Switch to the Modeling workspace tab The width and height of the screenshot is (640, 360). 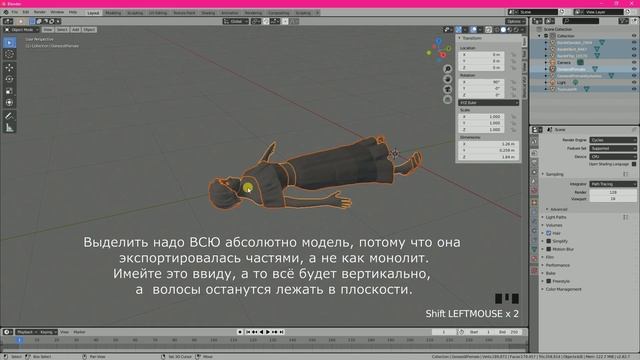pos(113,13)
